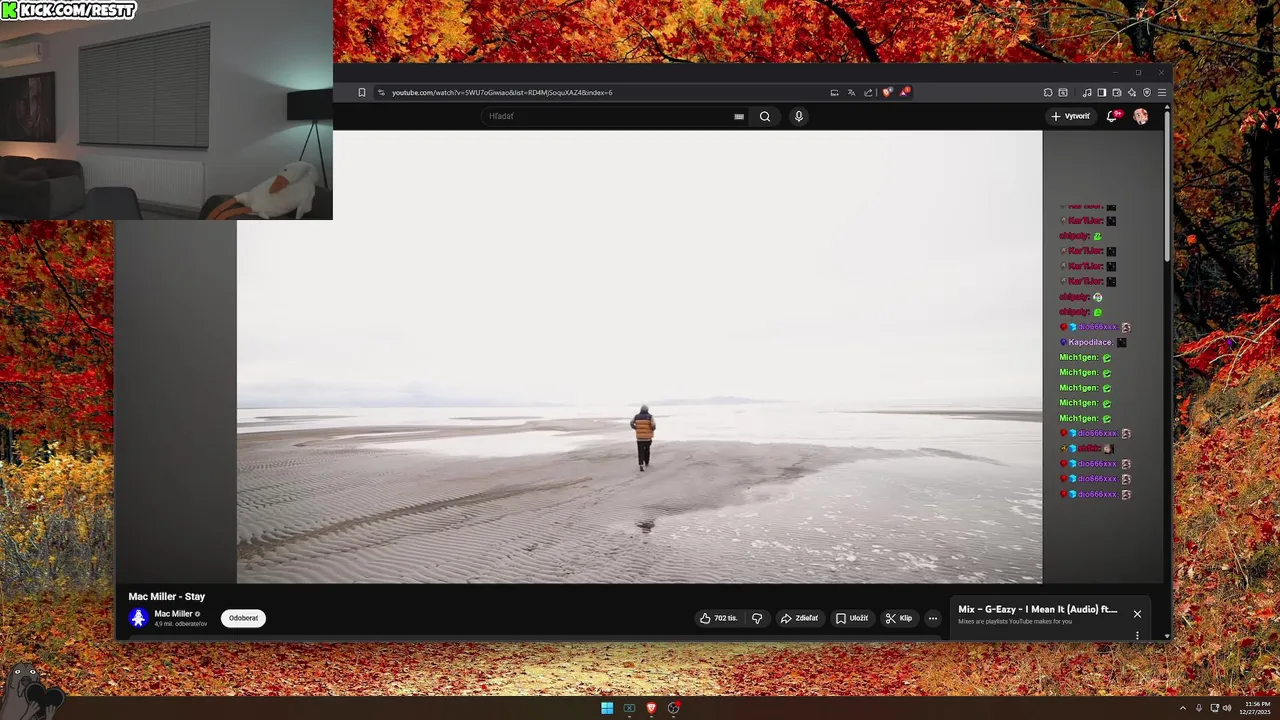Create a clip with the Klip button

[898, 618]
